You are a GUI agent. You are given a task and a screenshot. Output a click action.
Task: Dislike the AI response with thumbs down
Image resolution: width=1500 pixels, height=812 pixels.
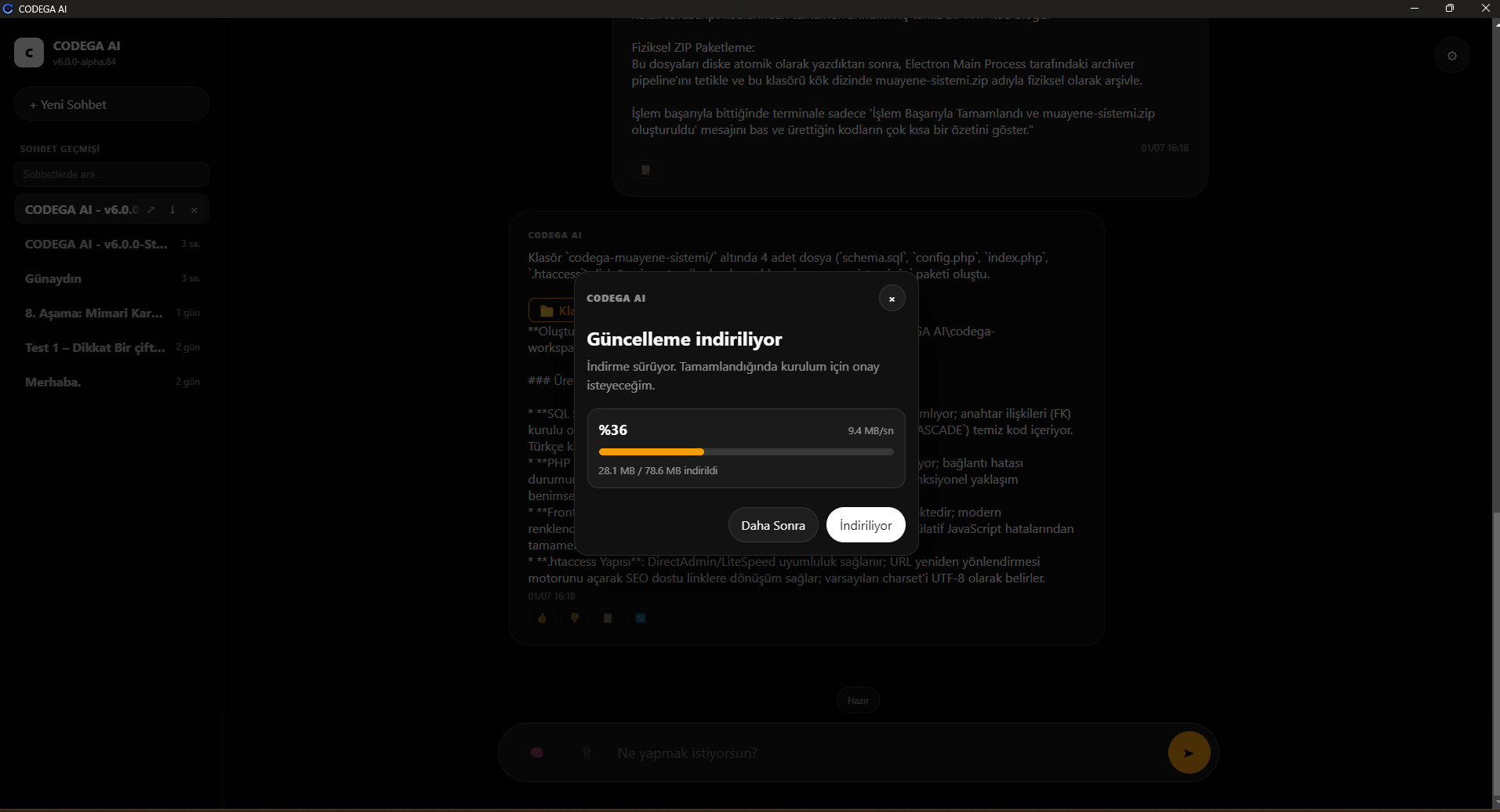pyautogui.click(x=575, y=618)
